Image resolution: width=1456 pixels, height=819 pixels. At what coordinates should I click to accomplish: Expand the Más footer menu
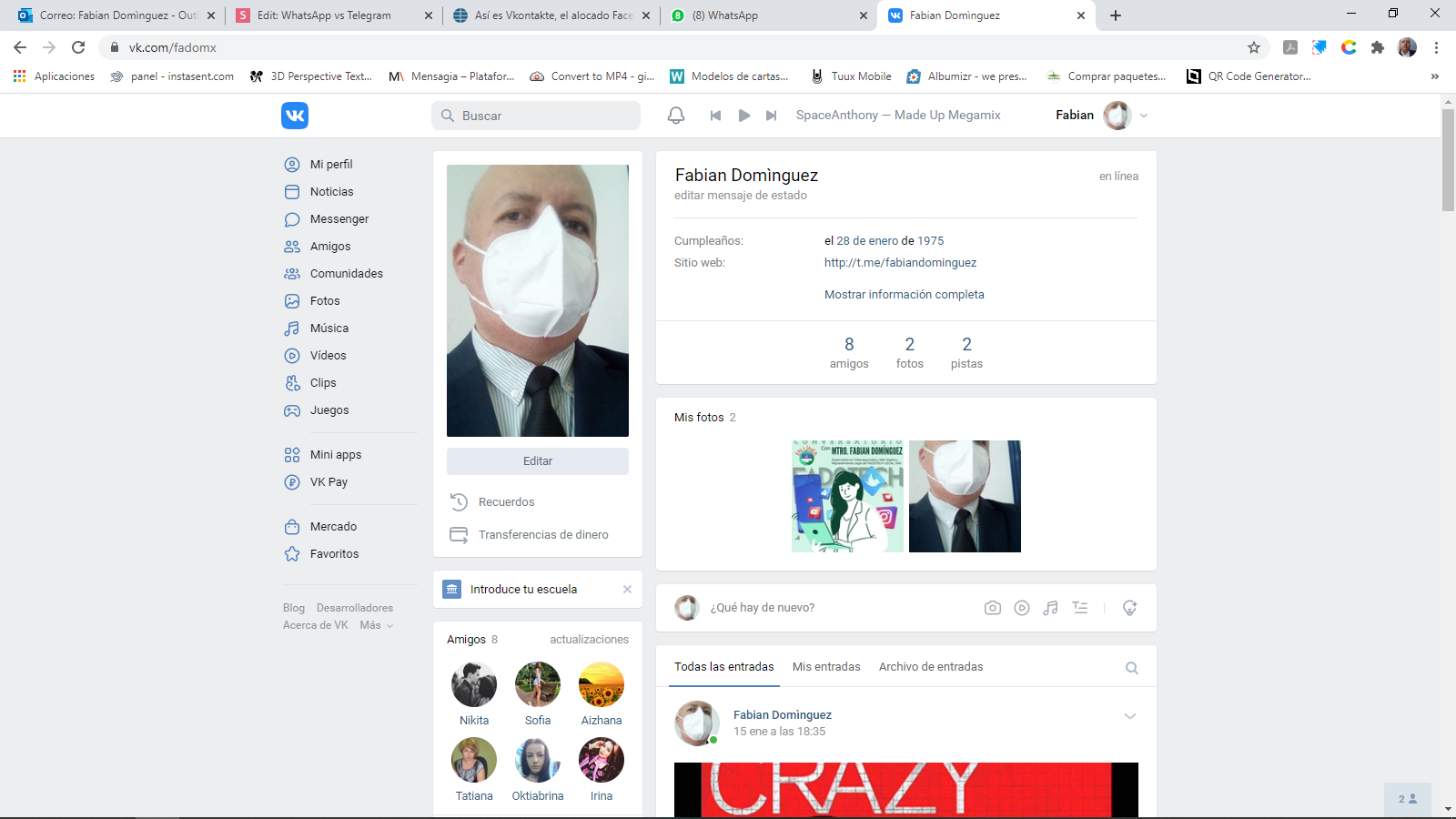[x=376, y=625]
